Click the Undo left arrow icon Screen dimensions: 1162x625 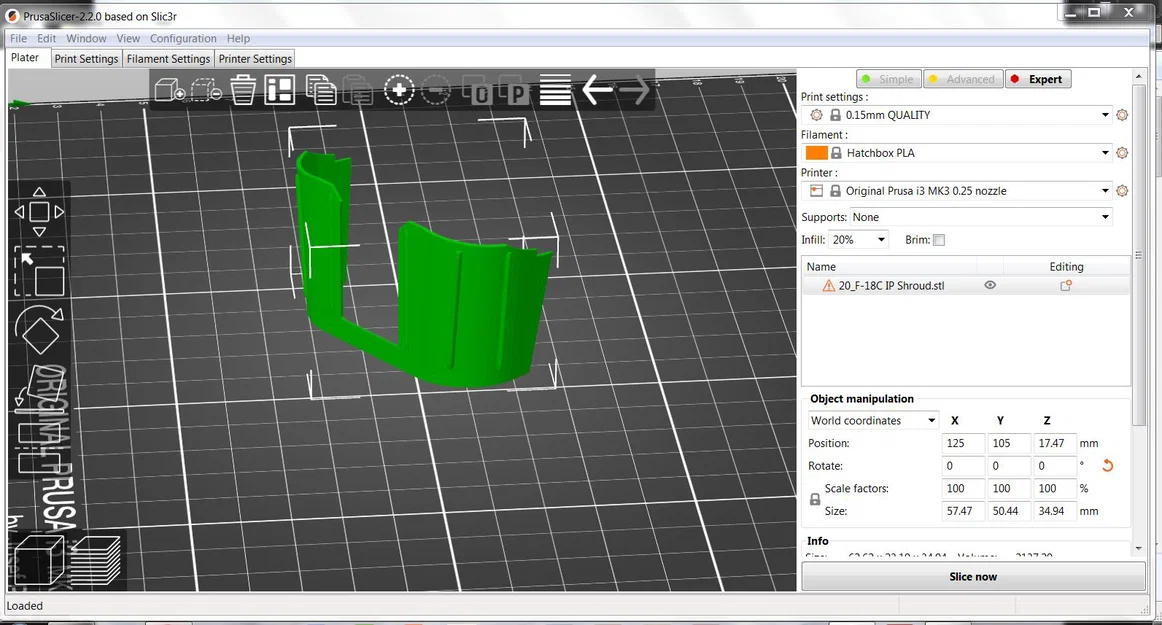(x=597, y=90)
